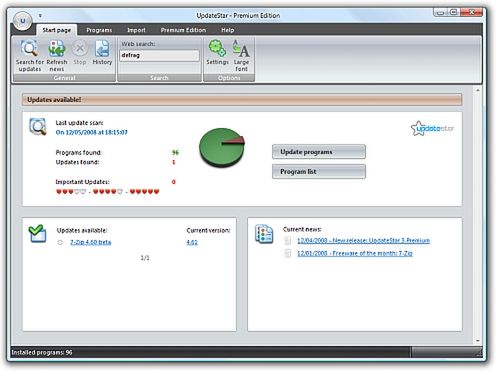This screenshot has height=372, width=496.
Task: Click the magnifier icon beside Last update scan
Action: 38,127
